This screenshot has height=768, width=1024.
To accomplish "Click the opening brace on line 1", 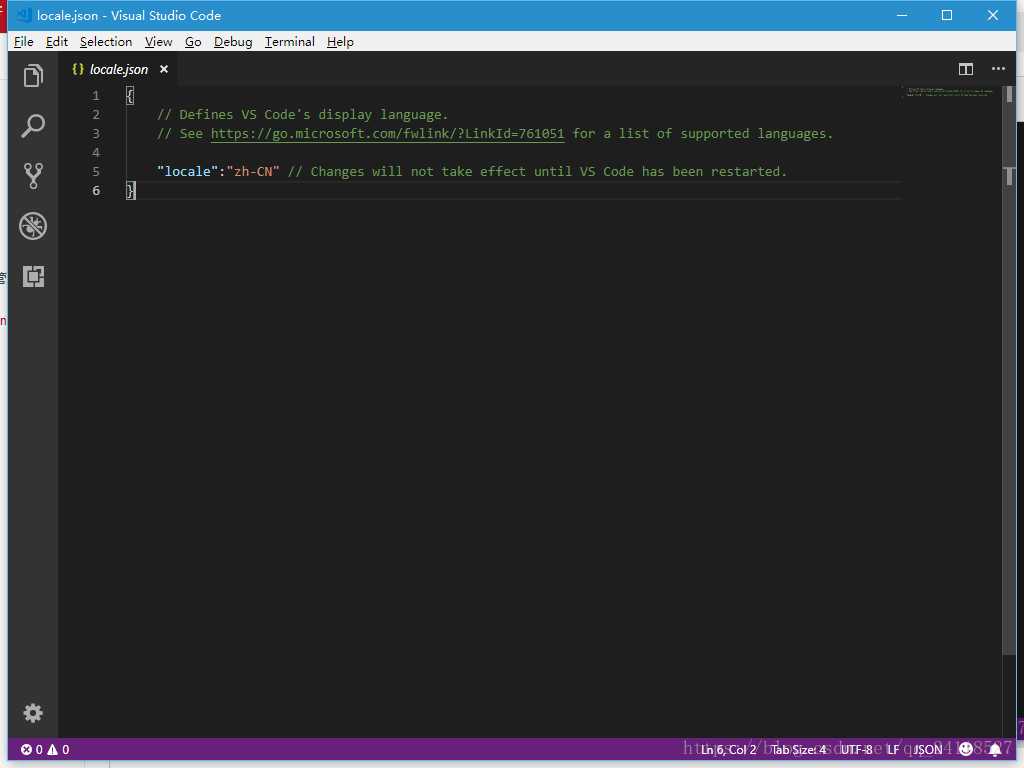I will point(130,96).
